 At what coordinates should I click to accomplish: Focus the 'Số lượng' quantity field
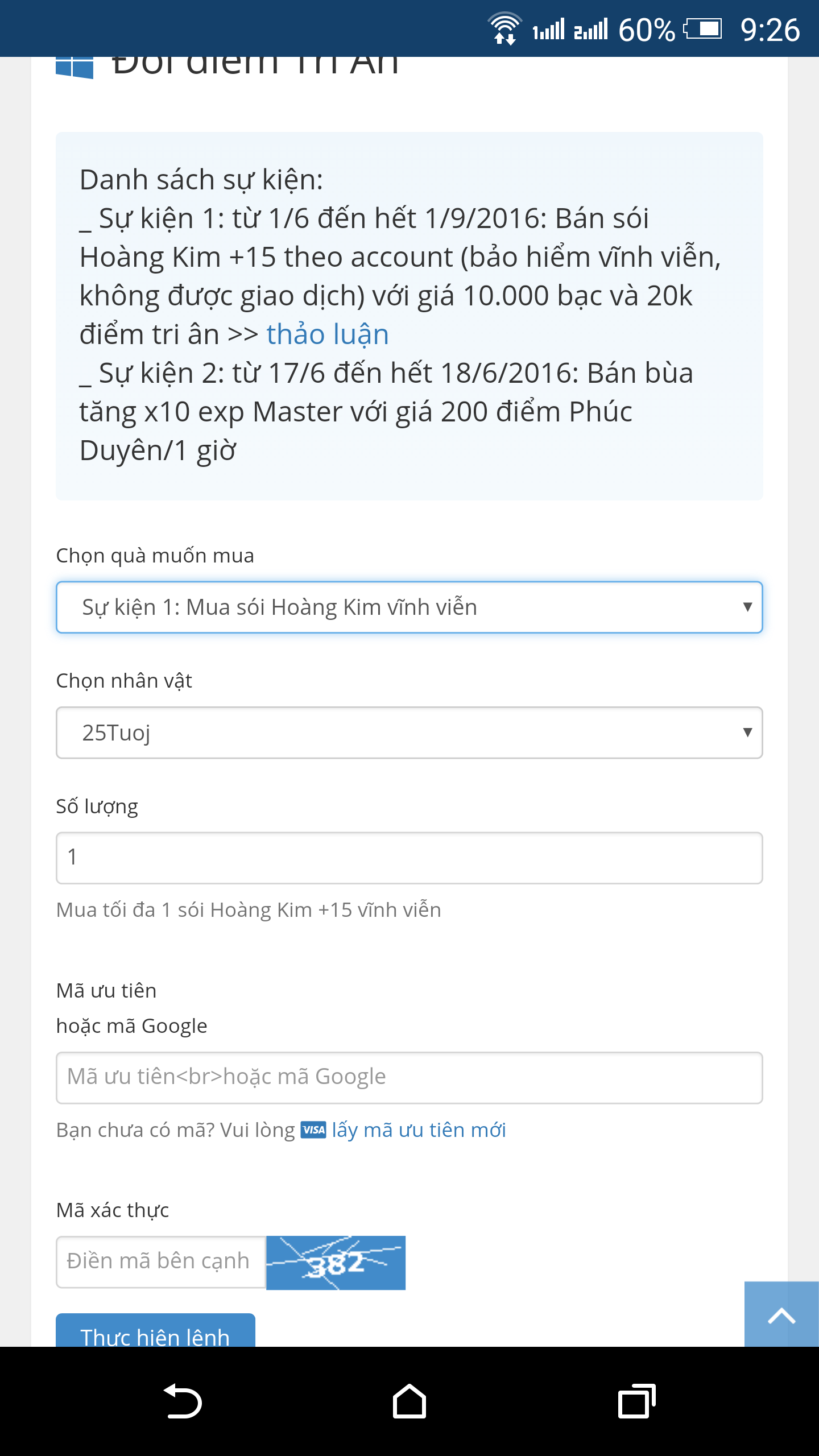pyautogui.click(x=409, y=858)
